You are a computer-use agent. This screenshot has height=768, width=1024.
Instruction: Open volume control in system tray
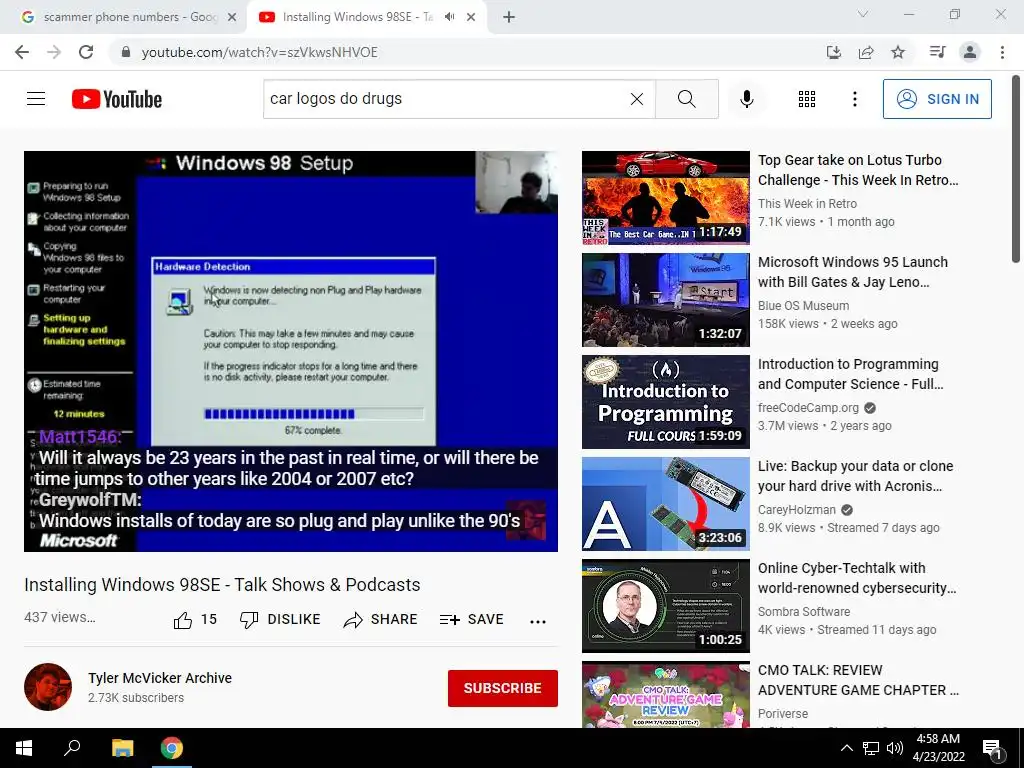pos(895,748)
